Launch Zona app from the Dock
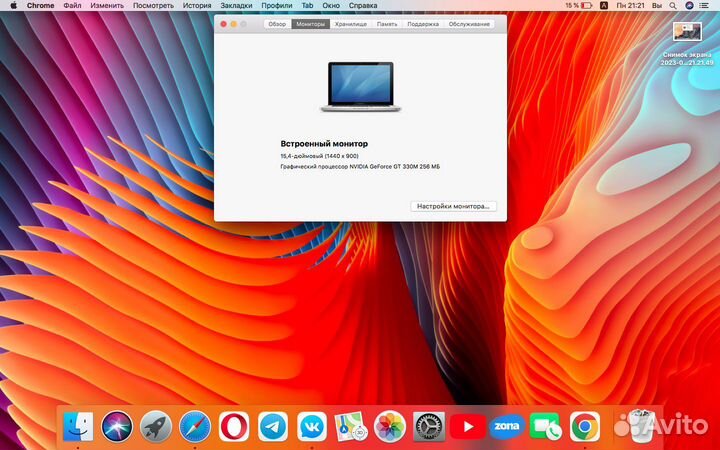 coord(506,426)
